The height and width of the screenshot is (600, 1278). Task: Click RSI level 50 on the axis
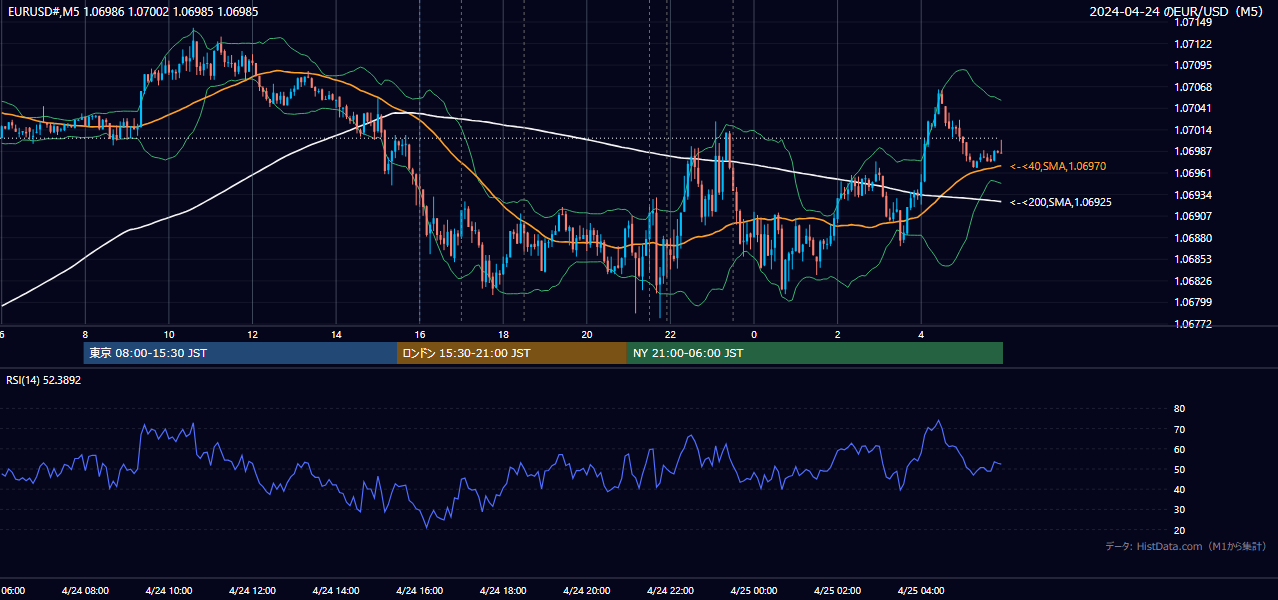coord(1179,469)
